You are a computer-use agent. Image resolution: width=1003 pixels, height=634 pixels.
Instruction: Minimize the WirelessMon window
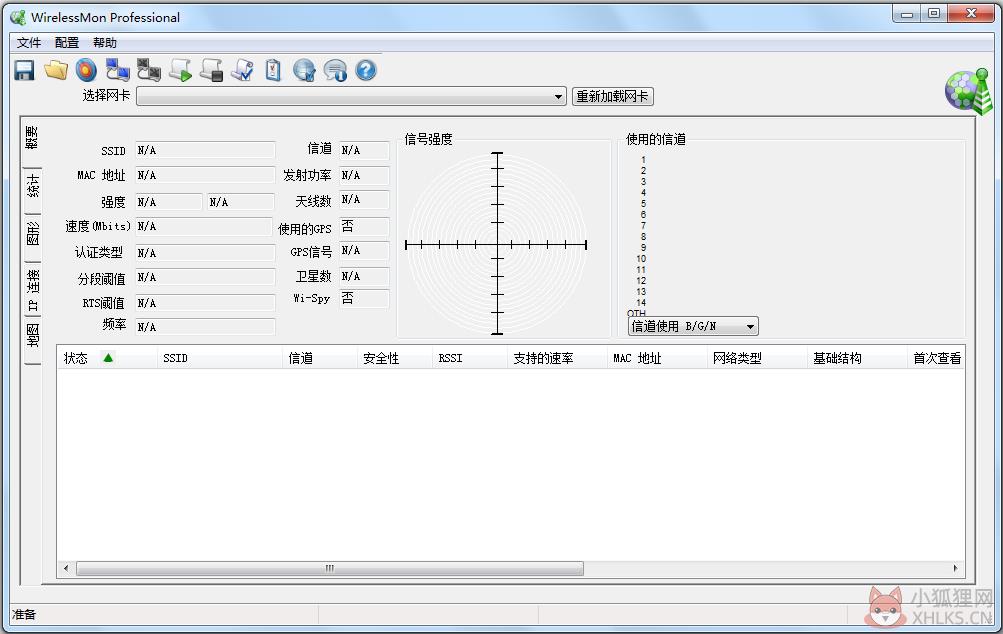coord(906,13)
